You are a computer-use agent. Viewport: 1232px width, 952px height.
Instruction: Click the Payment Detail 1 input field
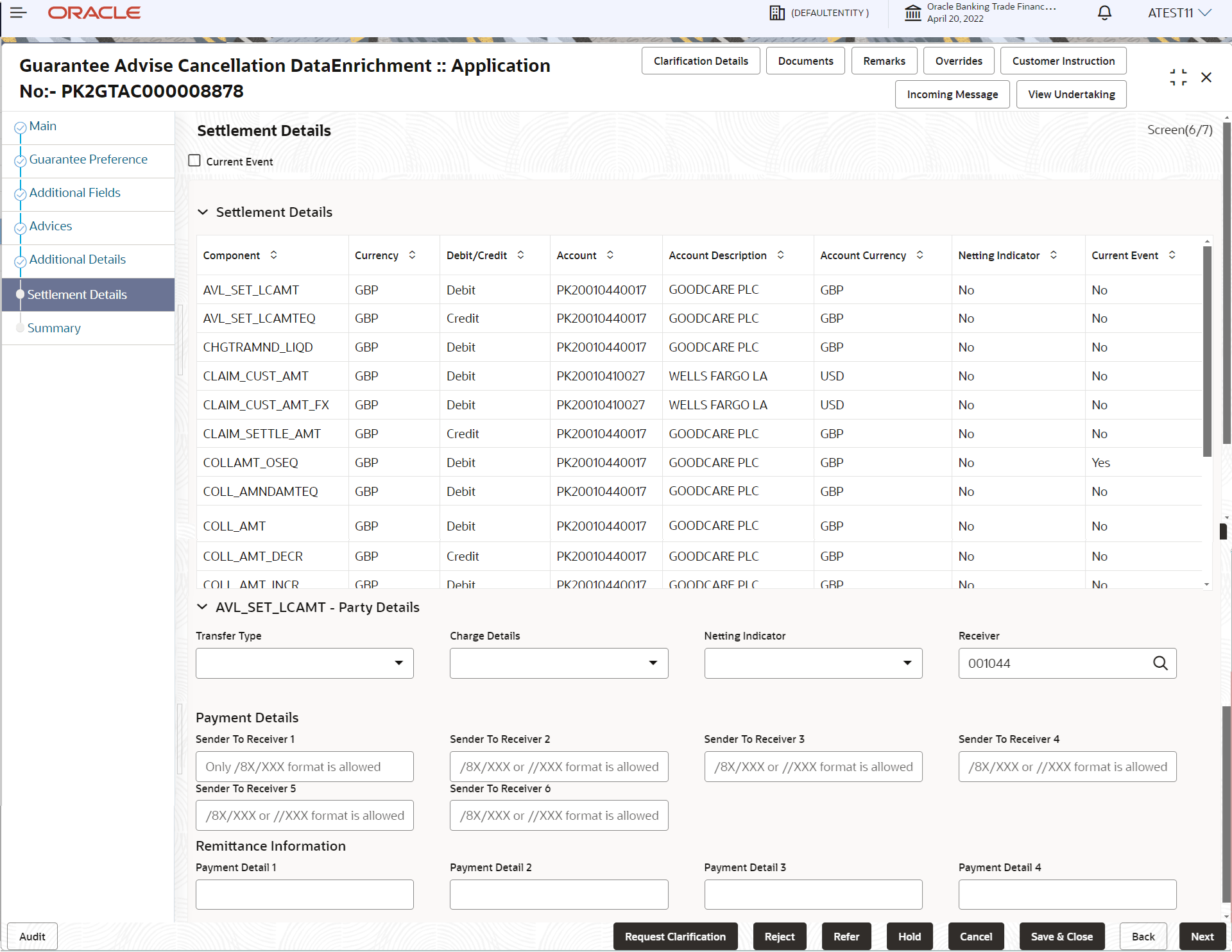tap(304, 894)
